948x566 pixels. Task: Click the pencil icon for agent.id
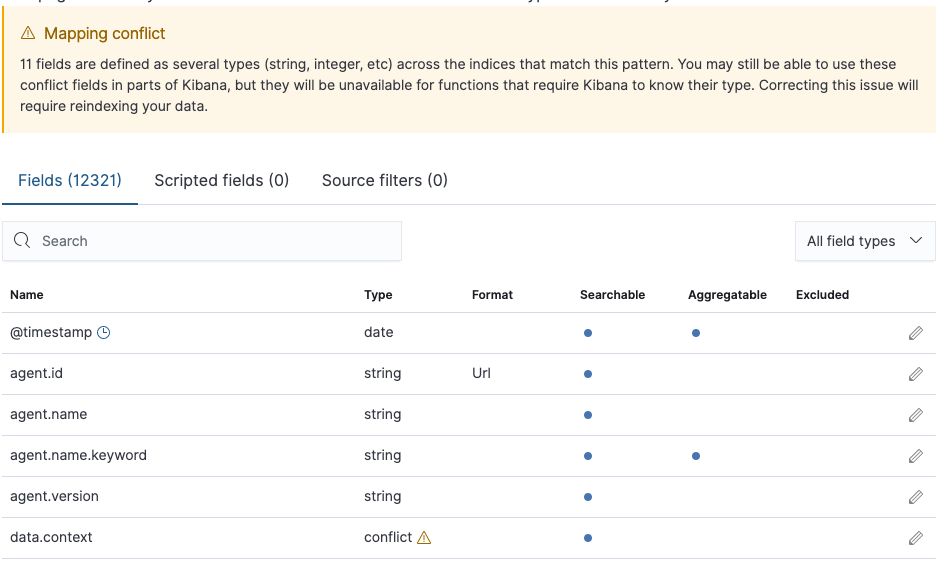pos(915,374)
